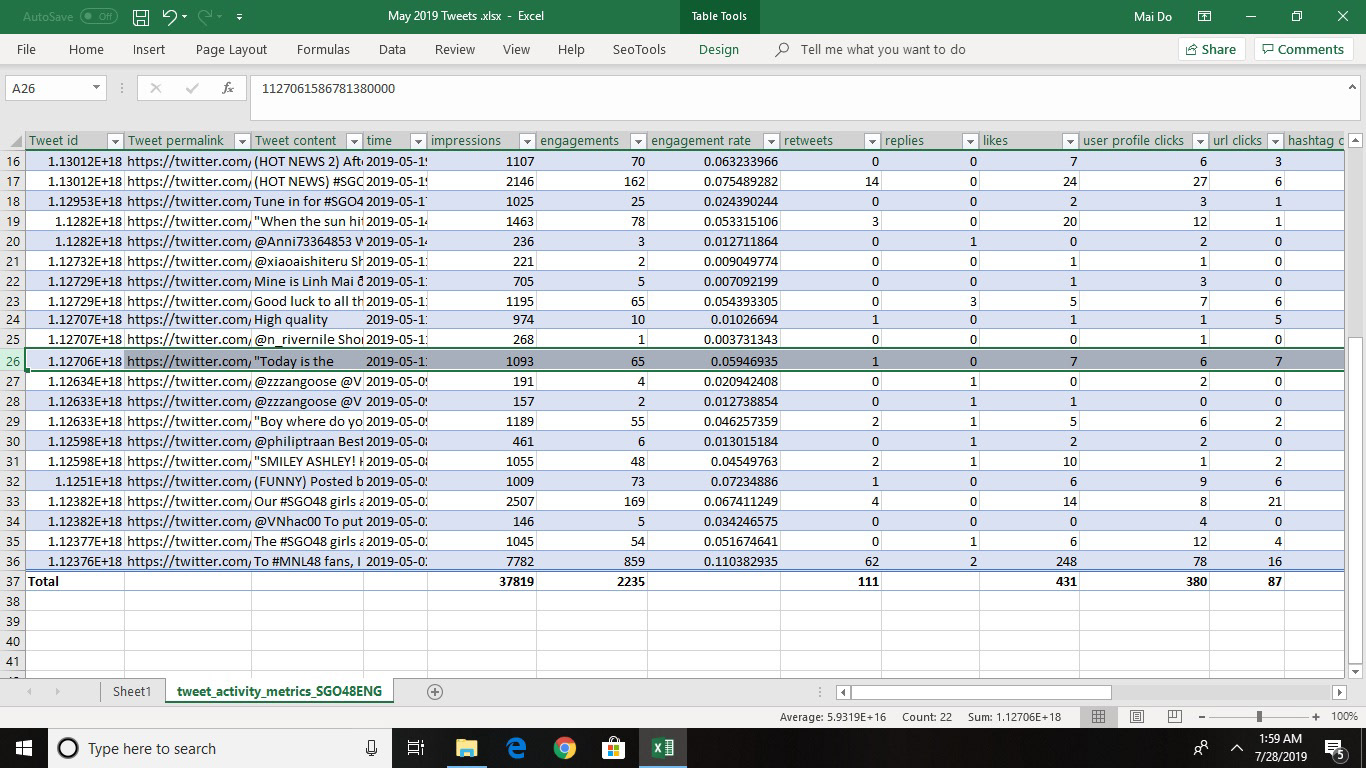Open the Tweet content filter dropdown

point(354,141)
